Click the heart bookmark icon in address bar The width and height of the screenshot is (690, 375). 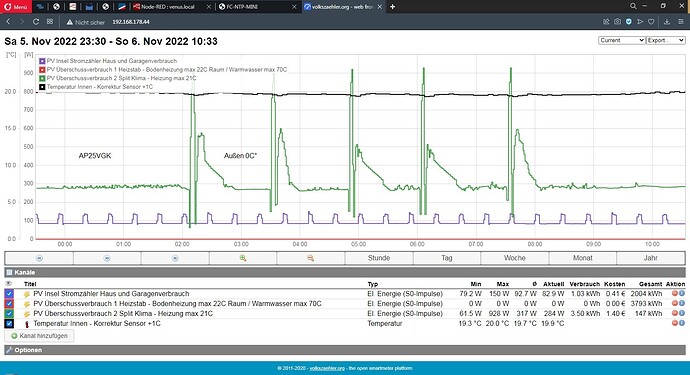(651, 22)
